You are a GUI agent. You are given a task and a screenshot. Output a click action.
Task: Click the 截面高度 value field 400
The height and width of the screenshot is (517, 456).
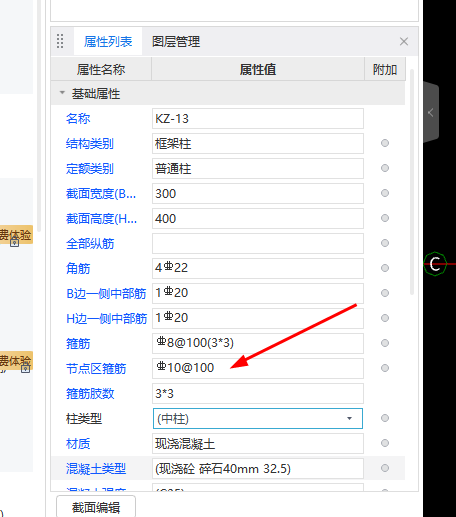pyautogui.click(x=258, y=218)
